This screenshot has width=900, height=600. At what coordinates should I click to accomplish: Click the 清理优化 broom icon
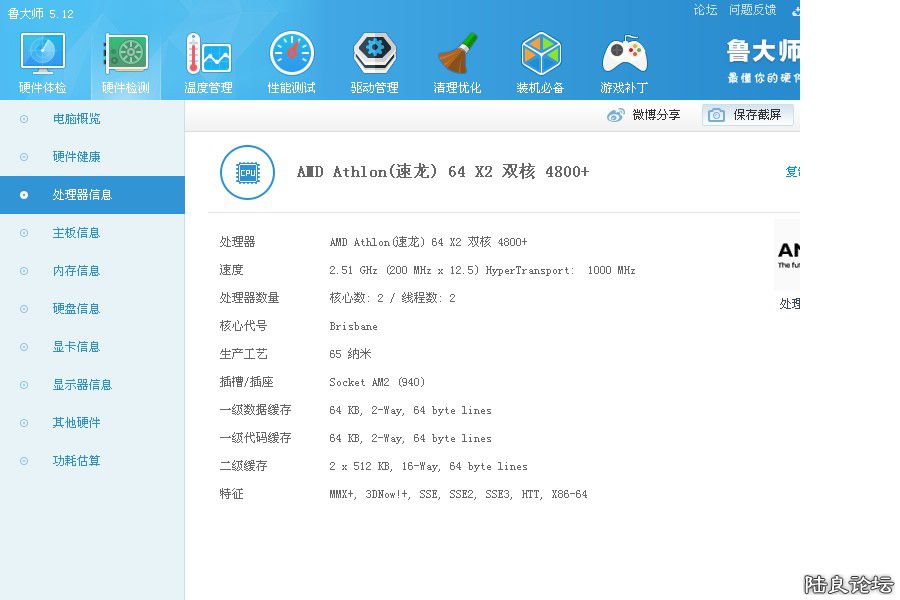457,62
